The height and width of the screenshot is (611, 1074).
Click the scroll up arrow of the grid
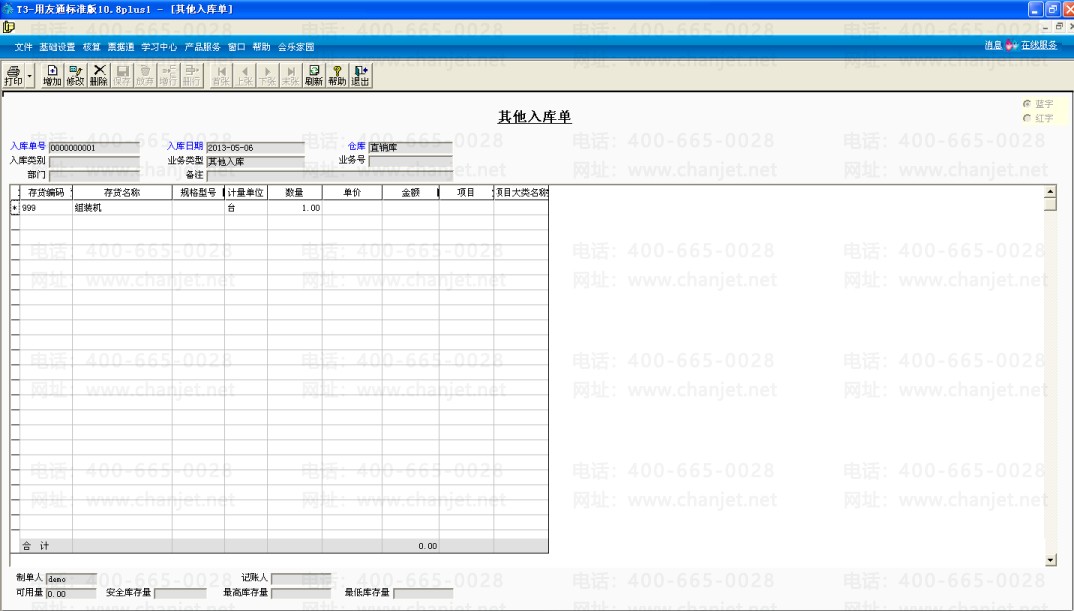(1051, 192)
